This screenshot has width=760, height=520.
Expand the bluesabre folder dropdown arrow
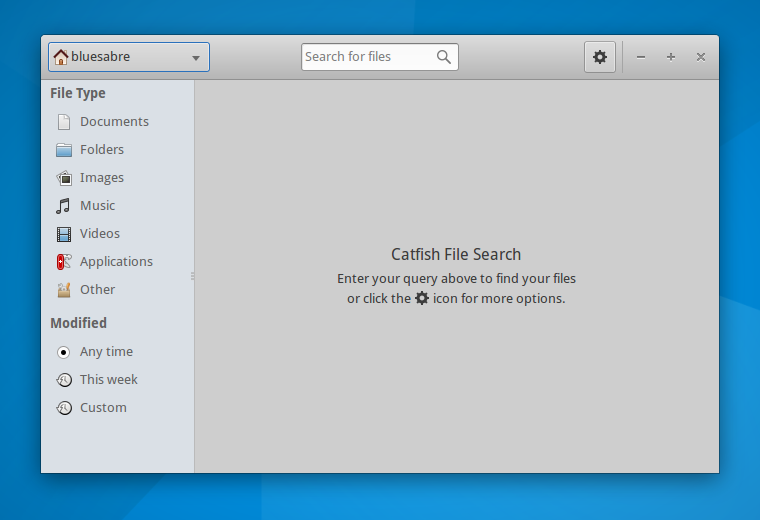196,58
